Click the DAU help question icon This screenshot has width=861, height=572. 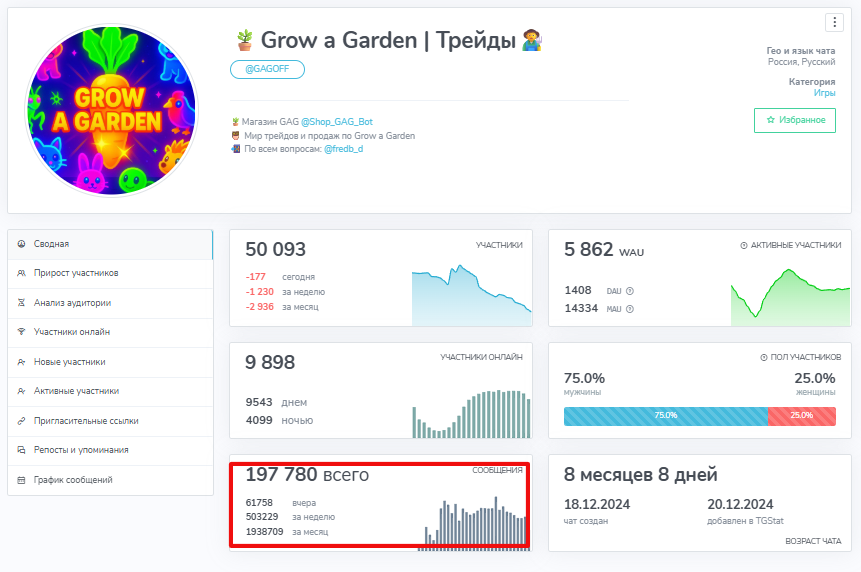[630, 291]
